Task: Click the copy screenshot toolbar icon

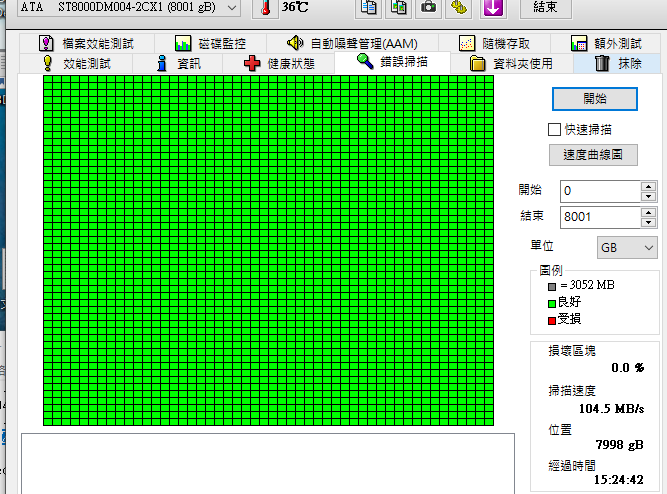Action: [x=399, y=8]
